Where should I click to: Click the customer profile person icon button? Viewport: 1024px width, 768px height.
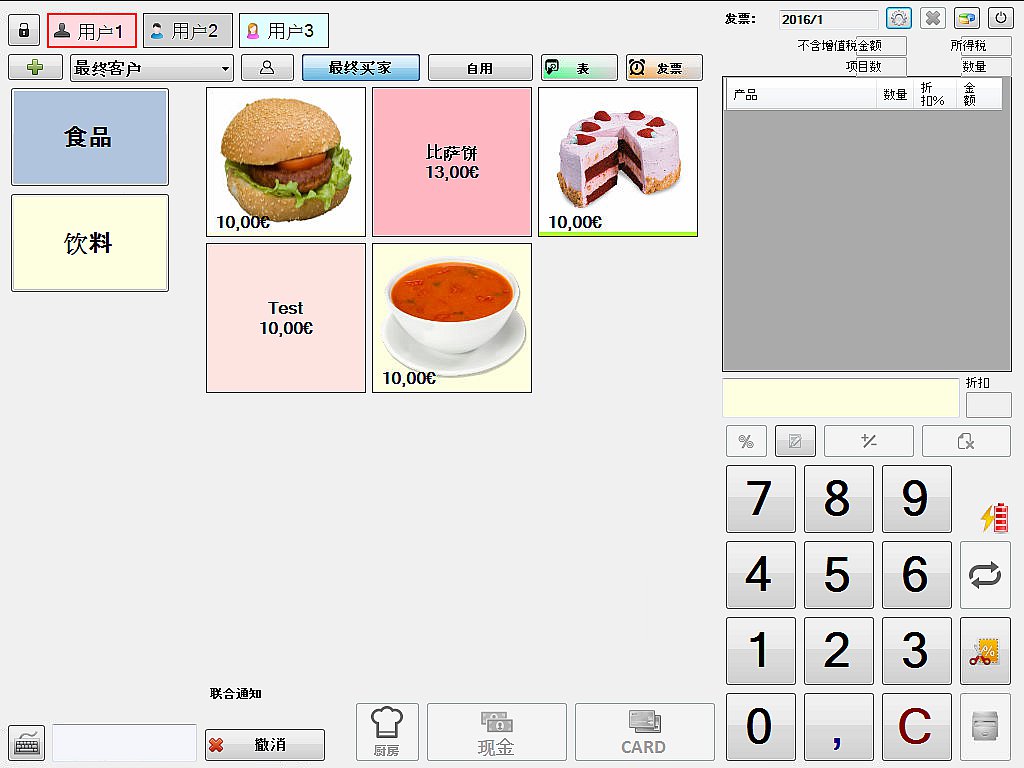coord(267,68)
